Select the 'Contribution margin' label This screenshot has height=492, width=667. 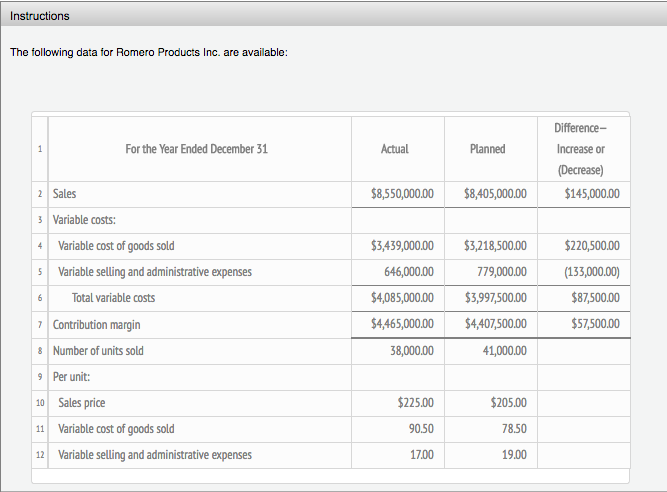tap(97, 325)
